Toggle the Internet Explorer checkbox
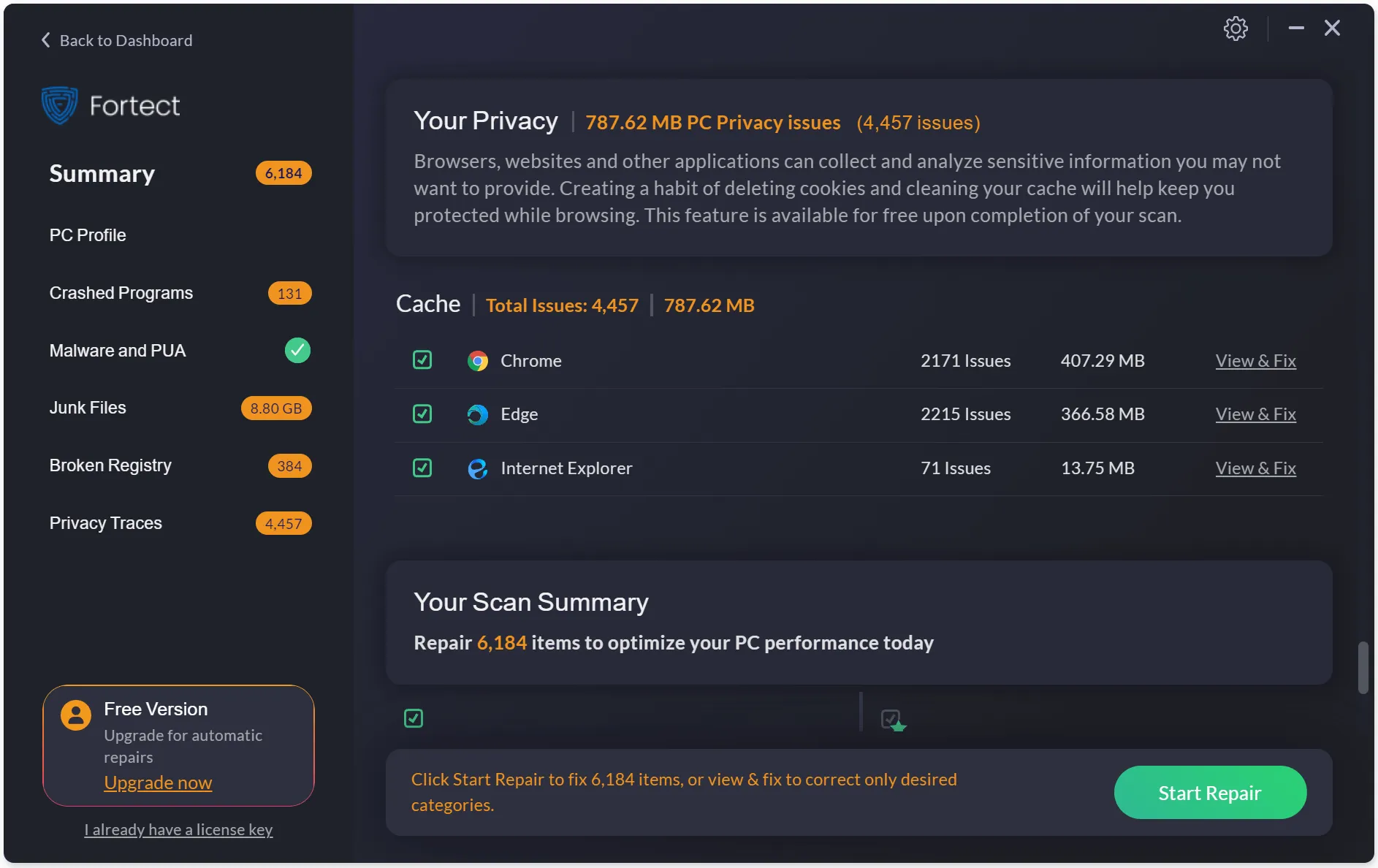1378x868 pixels. 422,468
